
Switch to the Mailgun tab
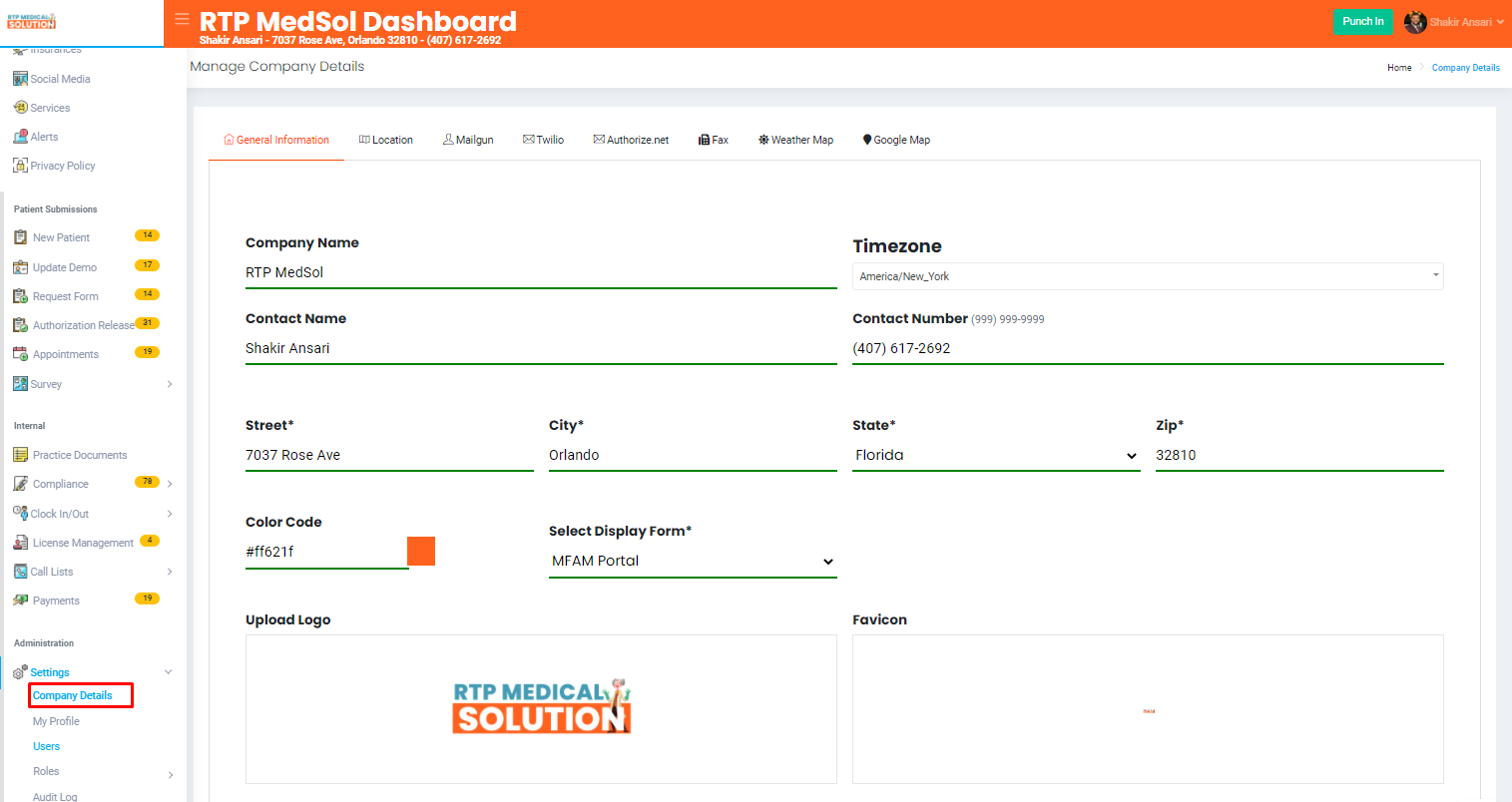pos(468,140)
